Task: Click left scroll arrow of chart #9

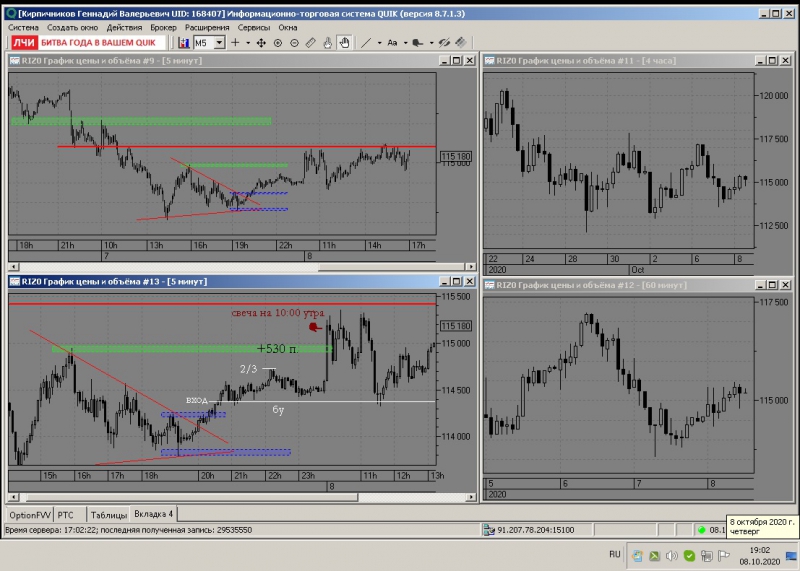Action: click(x=14, y=266)
